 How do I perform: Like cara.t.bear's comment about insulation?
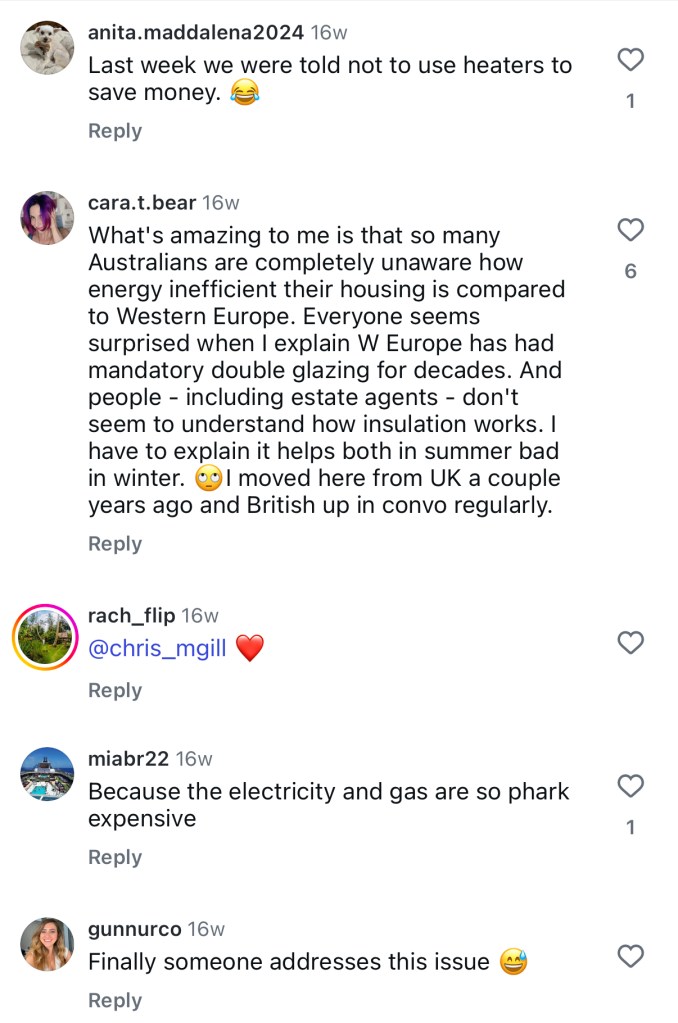click(630, 231)
